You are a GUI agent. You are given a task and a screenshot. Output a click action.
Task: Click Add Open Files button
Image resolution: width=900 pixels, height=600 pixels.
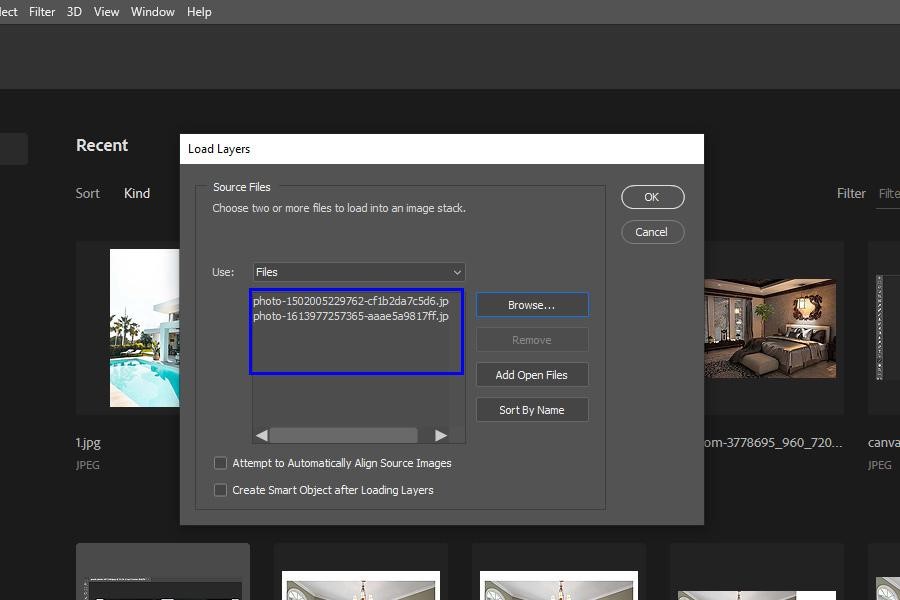click(x=532, y=375)
